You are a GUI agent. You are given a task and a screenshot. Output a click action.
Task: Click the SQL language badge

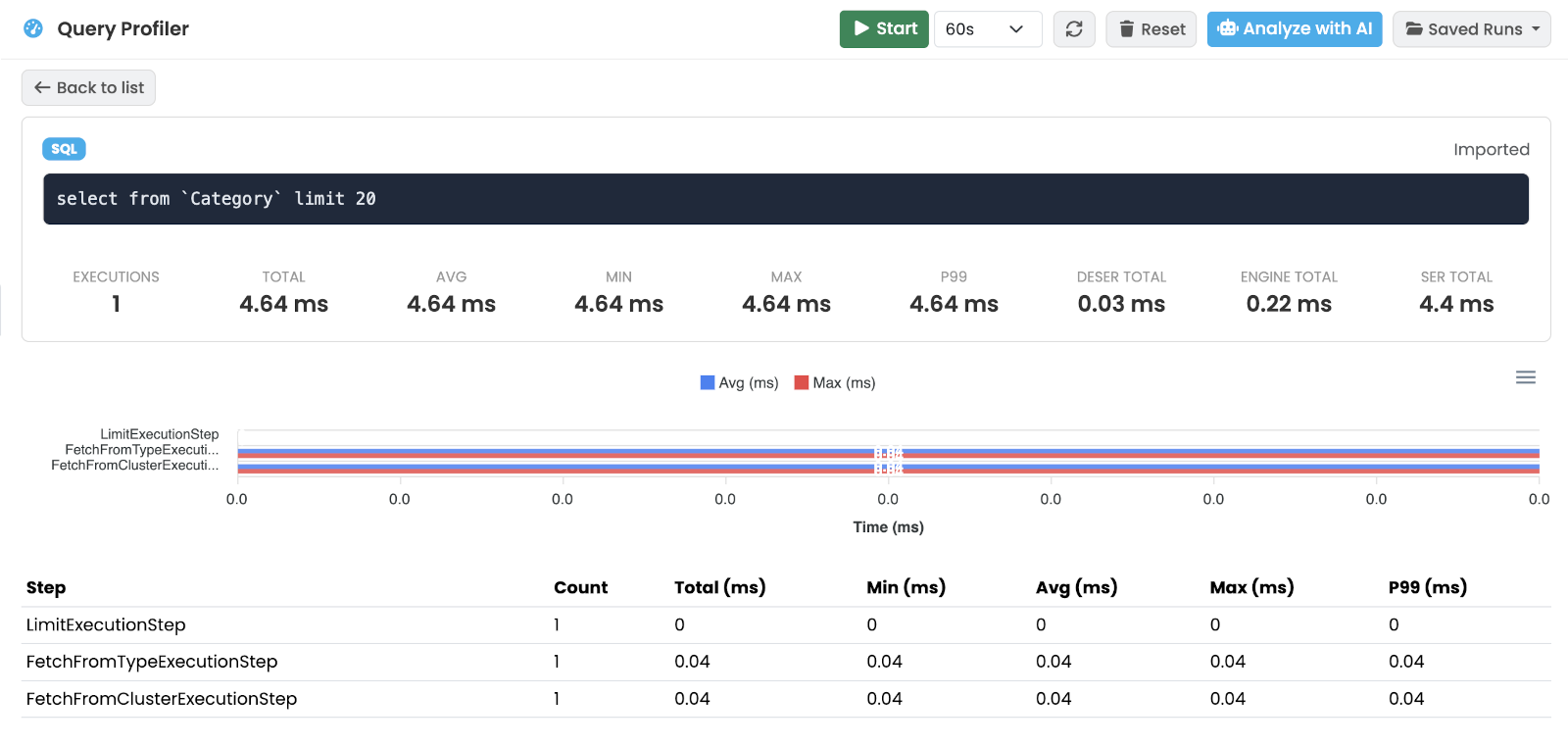point(64,149)
